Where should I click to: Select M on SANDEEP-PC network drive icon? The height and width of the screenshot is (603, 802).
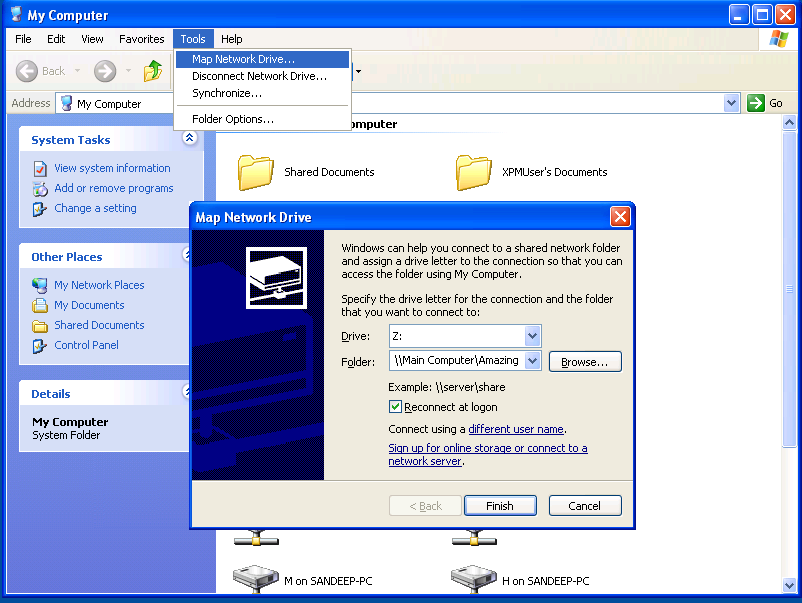pos(256,578)
